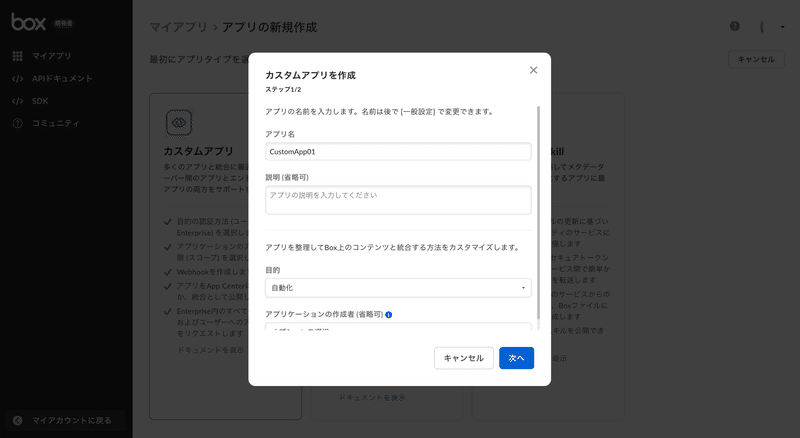
Task: Click the SDK code icon
Action: click(17, 101)
